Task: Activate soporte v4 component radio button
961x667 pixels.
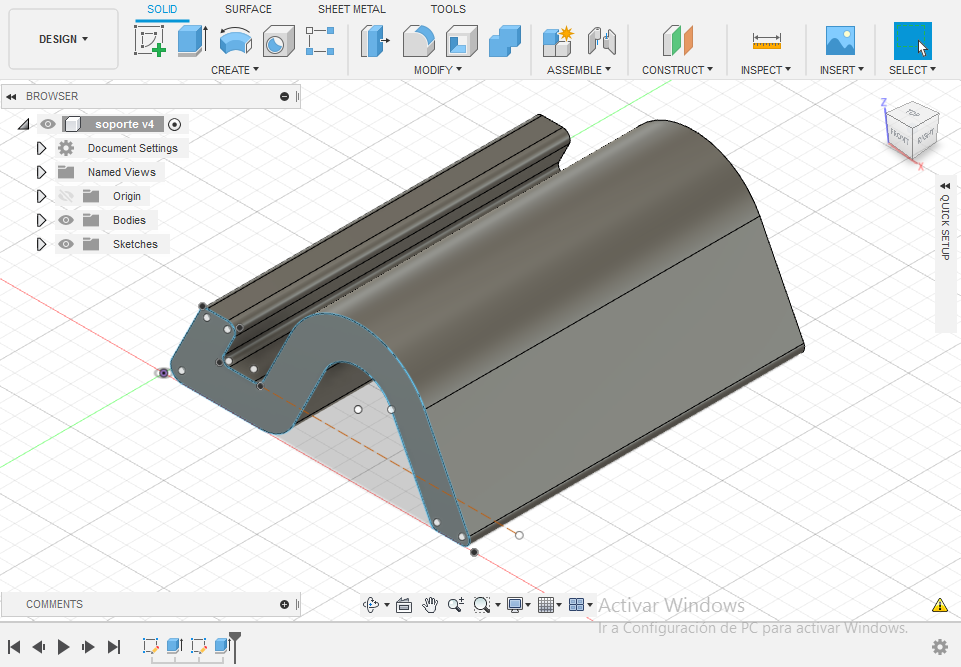Action: click(x=175, y=124)
